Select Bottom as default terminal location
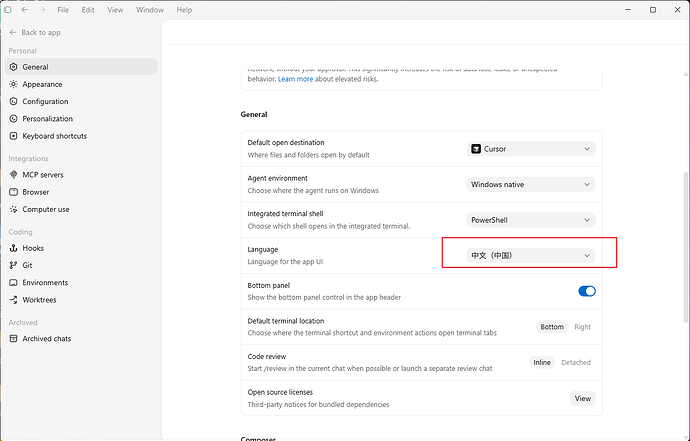 tap(552, 327)
